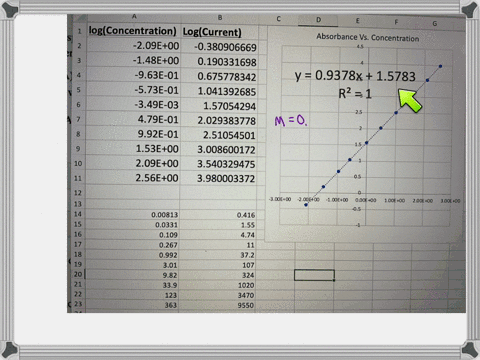This screenshot has width=480, height=360.
Task: Click the R² = 1 label
Action: 355,94
